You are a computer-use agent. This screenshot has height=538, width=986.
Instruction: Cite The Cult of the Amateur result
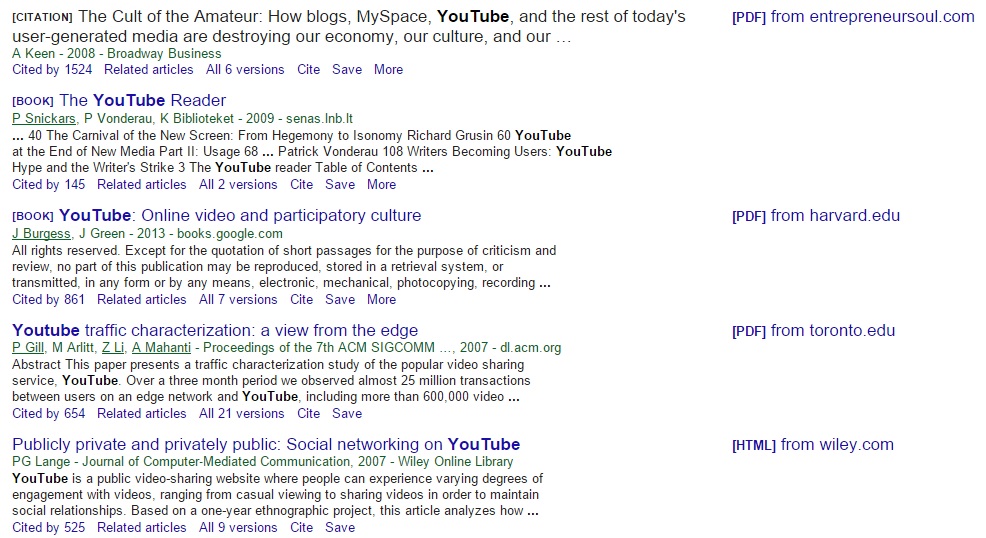coord(308,70)
